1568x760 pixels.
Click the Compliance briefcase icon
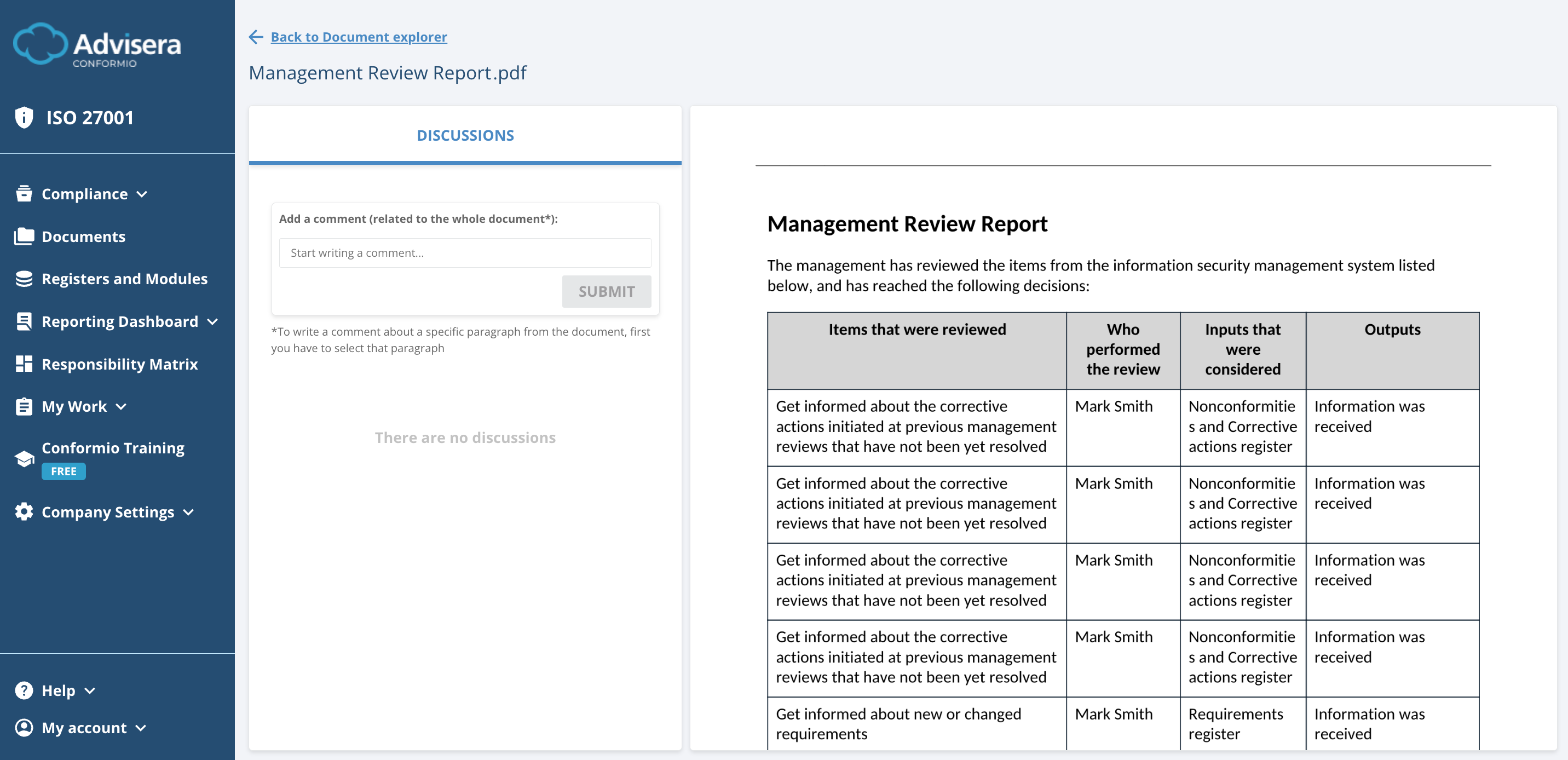[24, 194]
